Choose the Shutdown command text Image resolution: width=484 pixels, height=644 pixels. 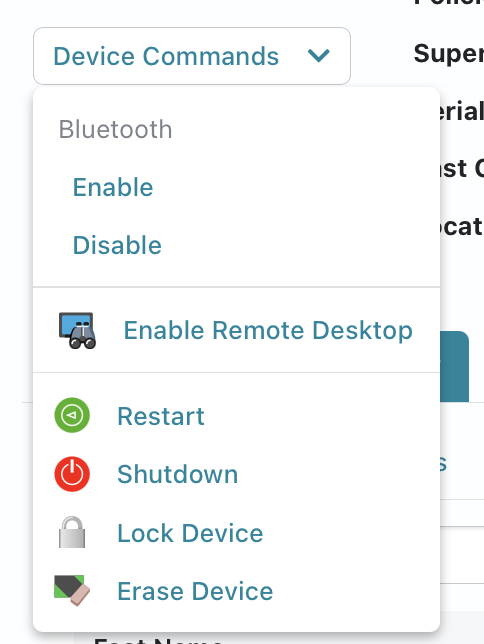(x=177, y=474)
